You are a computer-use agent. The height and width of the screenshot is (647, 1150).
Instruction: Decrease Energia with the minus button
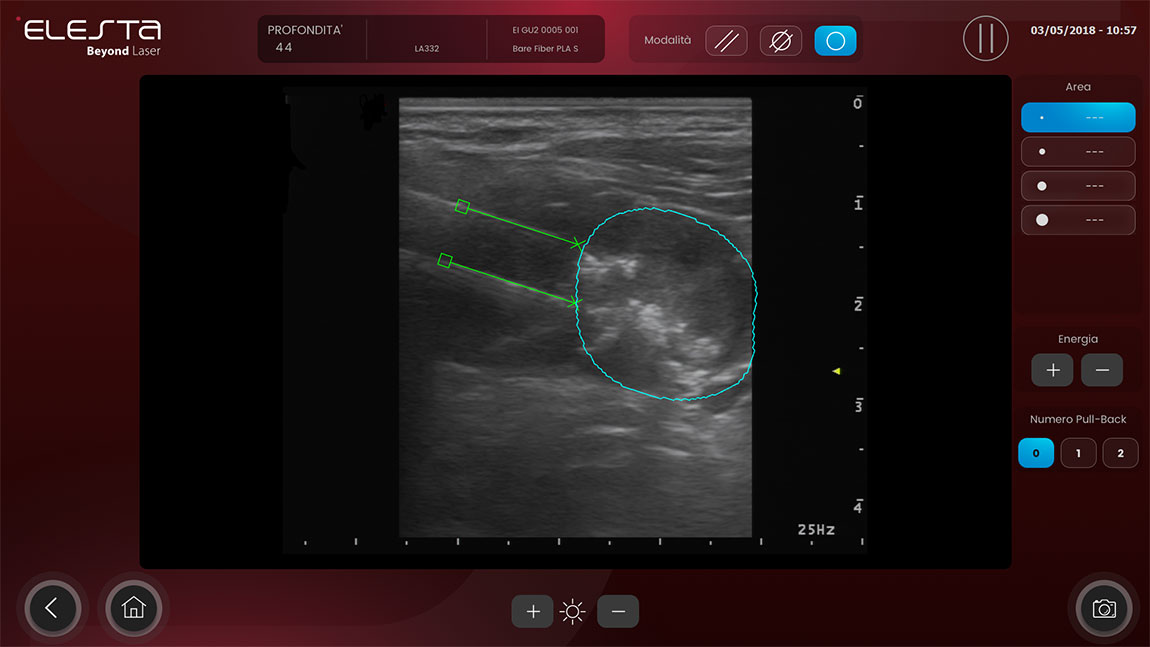pos(1102,370)
